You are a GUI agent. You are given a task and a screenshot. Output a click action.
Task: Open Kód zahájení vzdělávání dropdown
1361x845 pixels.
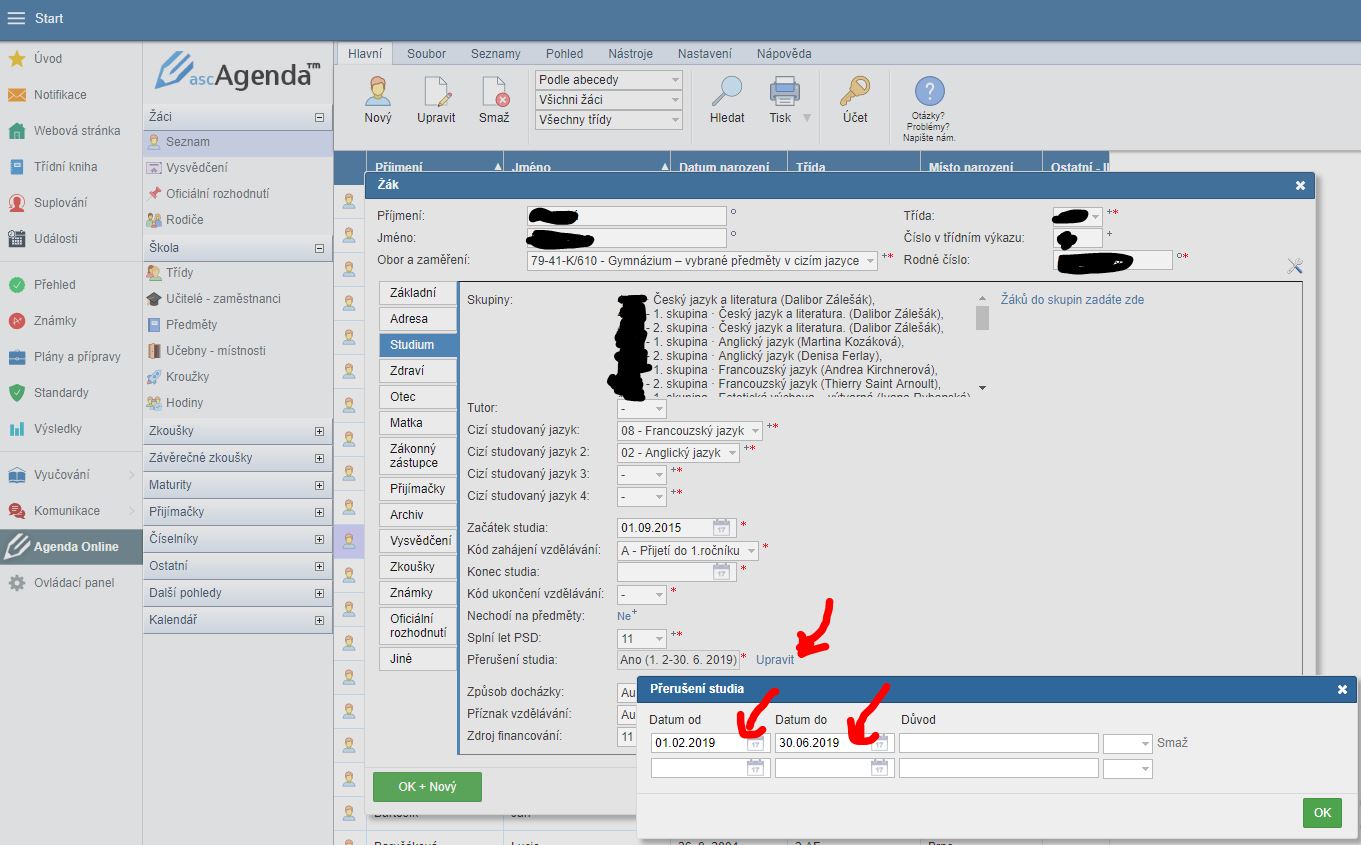[688, 550]
